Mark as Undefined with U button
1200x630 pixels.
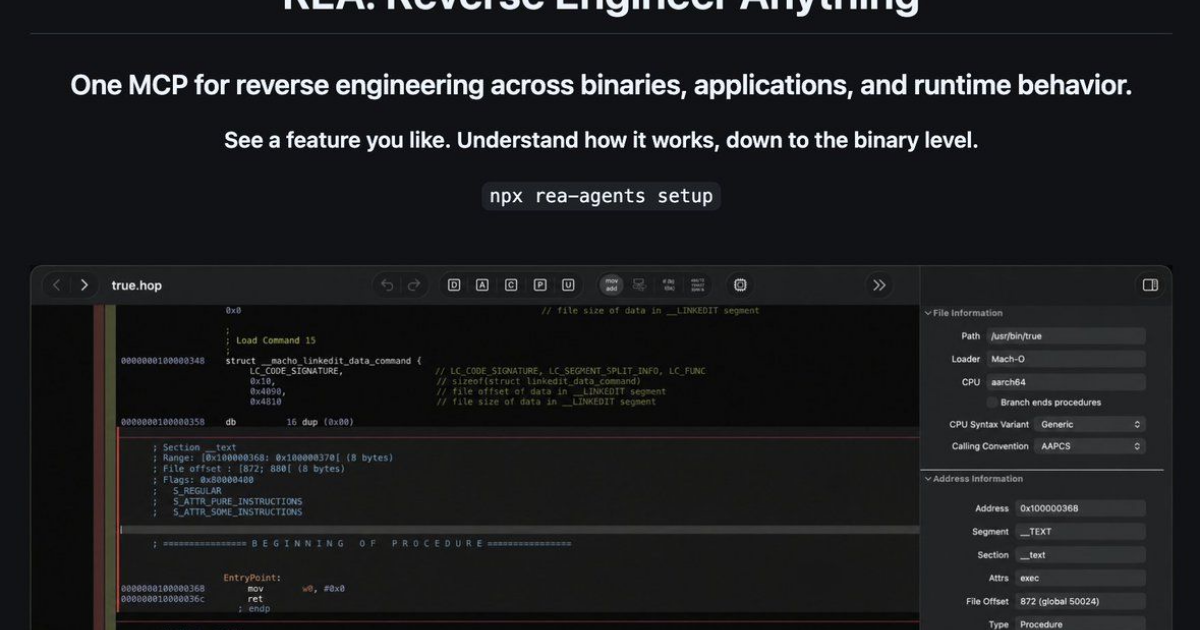(x=568, y=285)
